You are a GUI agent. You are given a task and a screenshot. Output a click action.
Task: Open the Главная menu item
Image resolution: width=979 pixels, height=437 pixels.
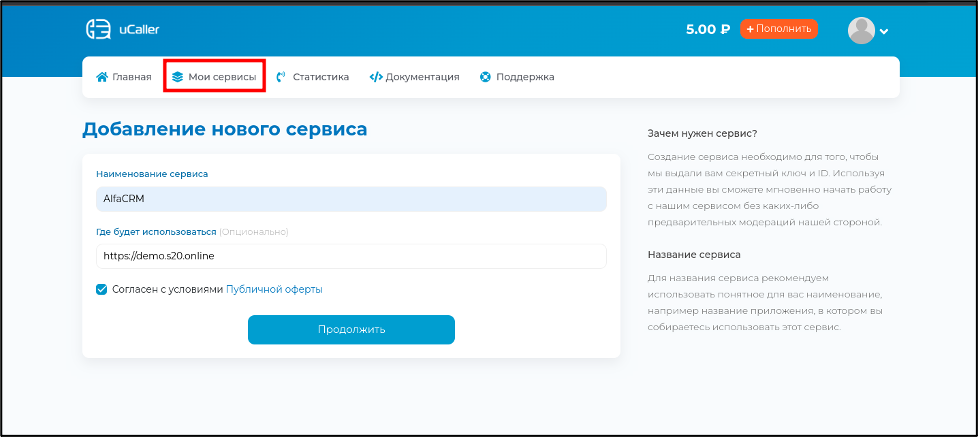pyautogui.click(x=124, y=77)
